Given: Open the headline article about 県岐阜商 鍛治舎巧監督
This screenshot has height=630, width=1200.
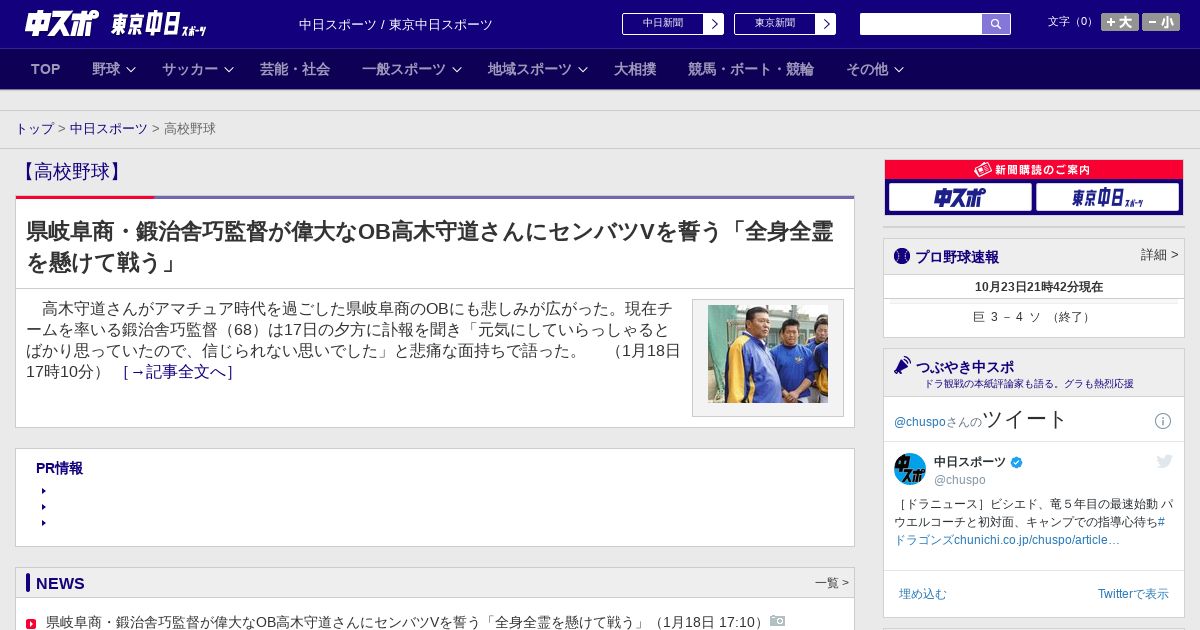Looking at the screenshot, I should click(x=429, y=247).
